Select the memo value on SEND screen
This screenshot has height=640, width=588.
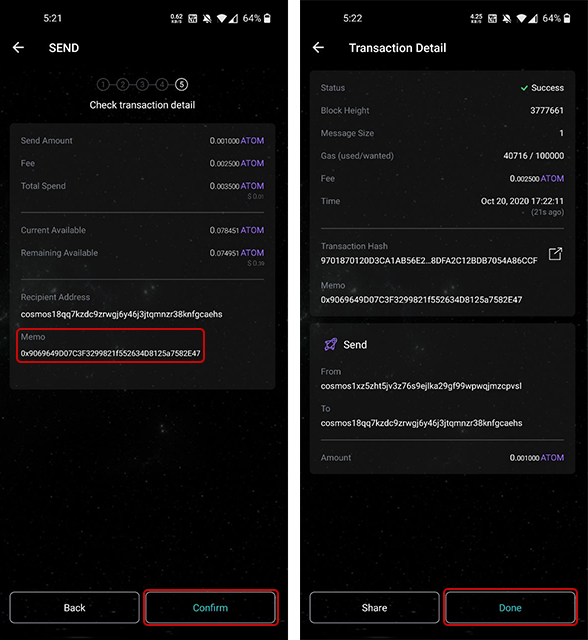[111, 353]
